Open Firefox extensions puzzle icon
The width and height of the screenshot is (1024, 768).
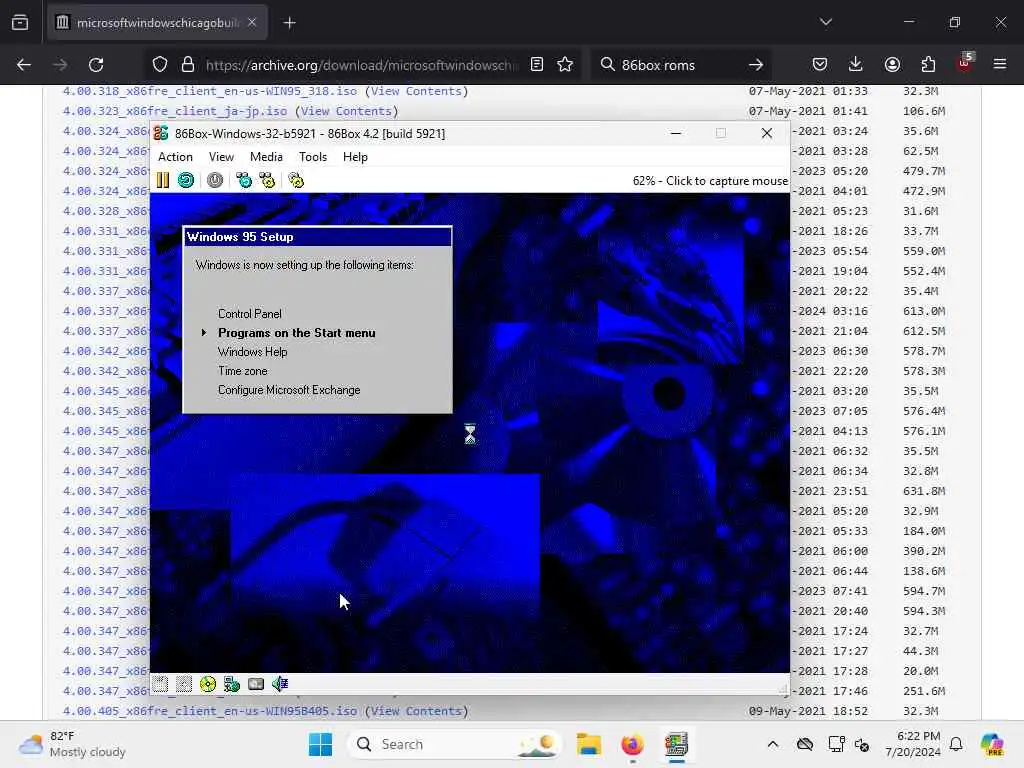[x=928, y=65]
